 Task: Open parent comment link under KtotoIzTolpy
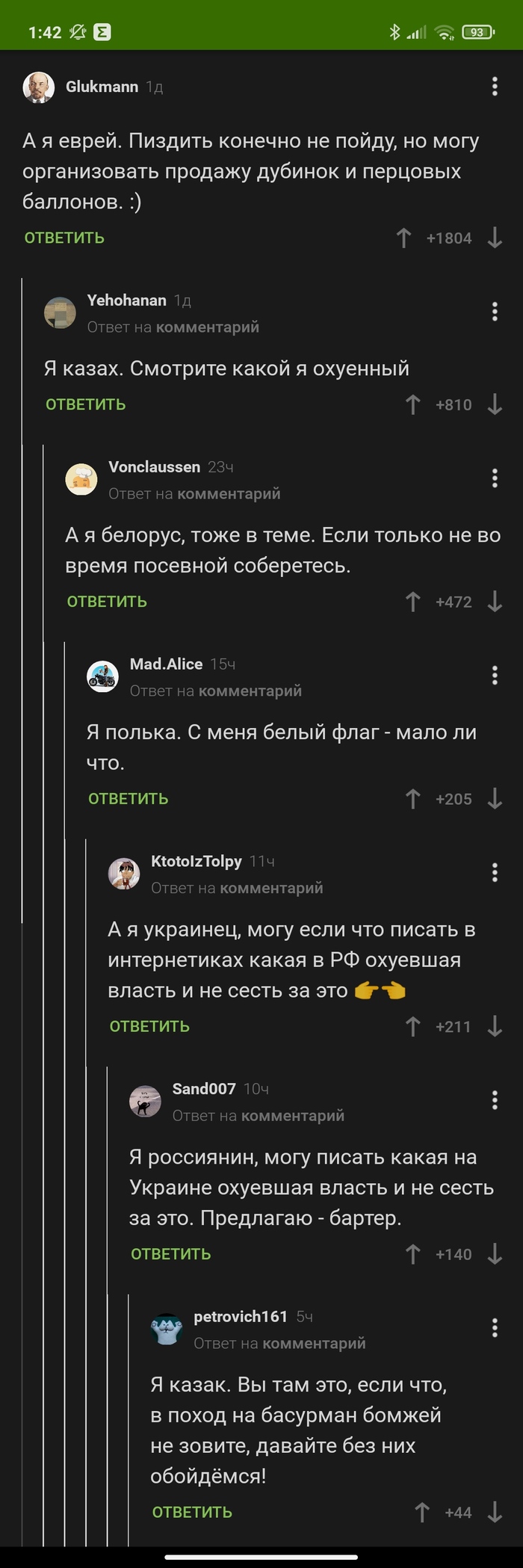[x=271, y=889]
